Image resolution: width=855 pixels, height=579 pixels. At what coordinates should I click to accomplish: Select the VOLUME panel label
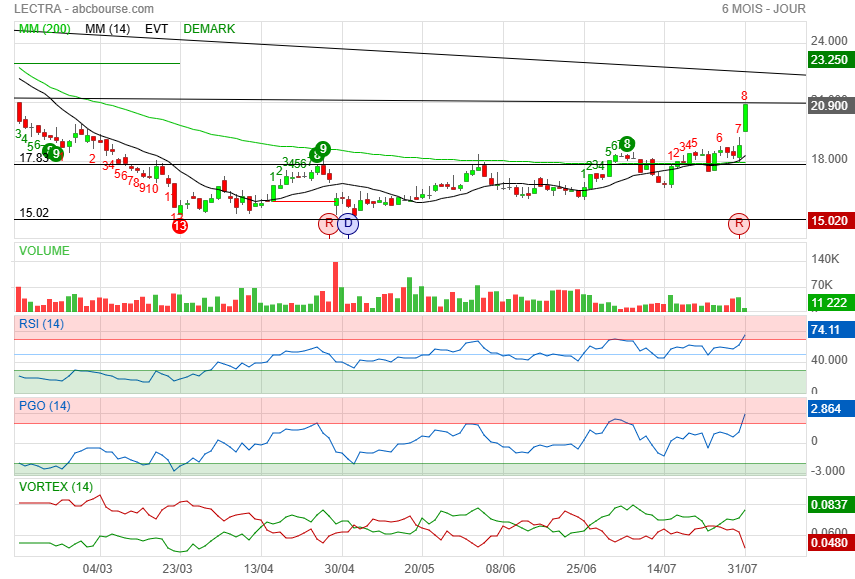tap(44, 251)
